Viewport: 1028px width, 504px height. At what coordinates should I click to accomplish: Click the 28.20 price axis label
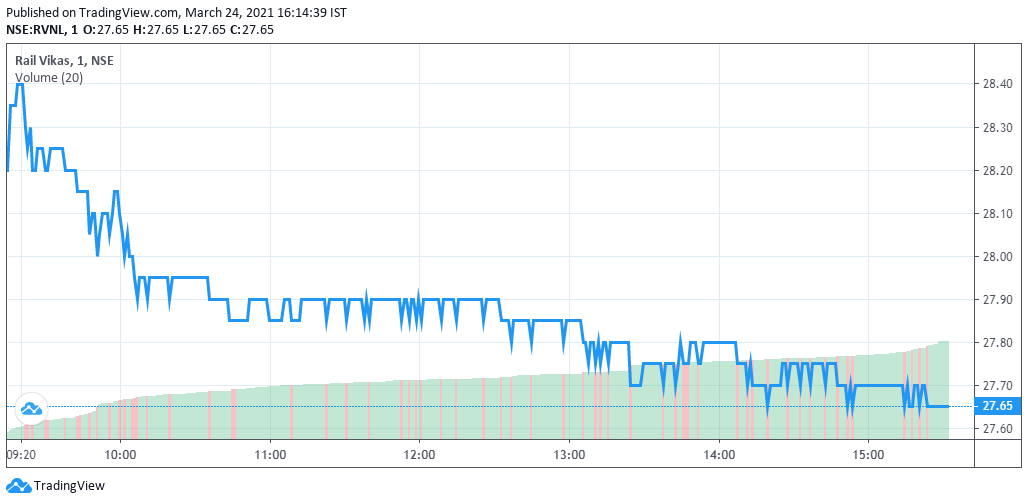point(998,171)
